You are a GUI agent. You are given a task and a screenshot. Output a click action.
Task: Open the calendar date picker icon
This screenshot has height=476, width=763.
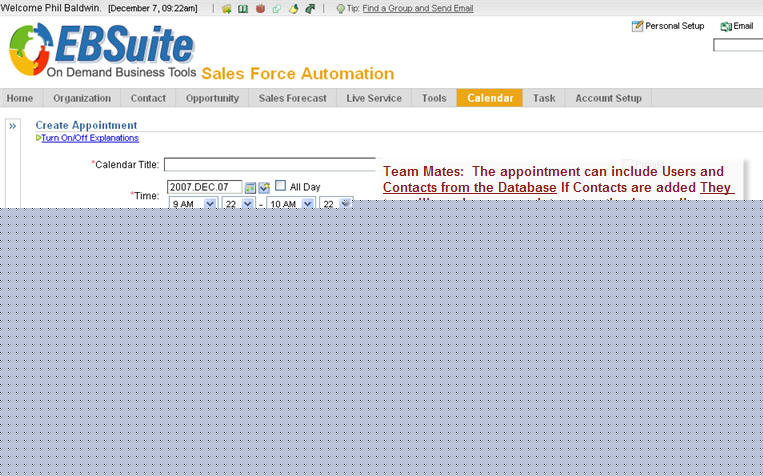coord(251,187)
